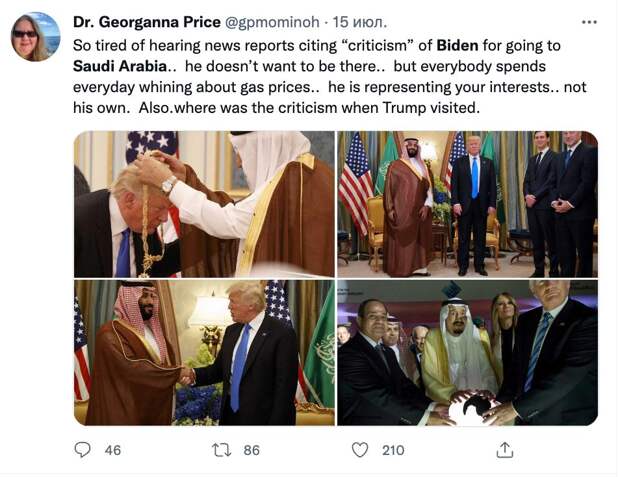620x477 pixels.
Task: Click the reply count 46
Action: 112,450
